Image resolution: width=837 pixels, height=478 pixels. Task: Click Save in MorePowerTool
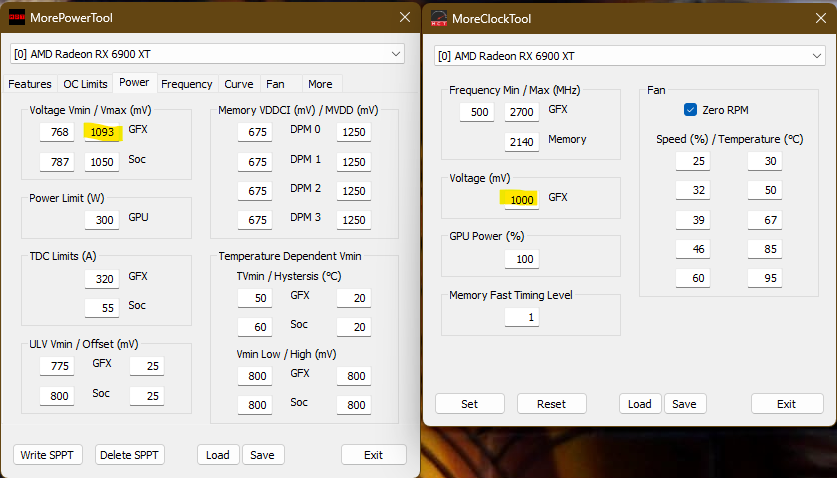tap(263, 455)
